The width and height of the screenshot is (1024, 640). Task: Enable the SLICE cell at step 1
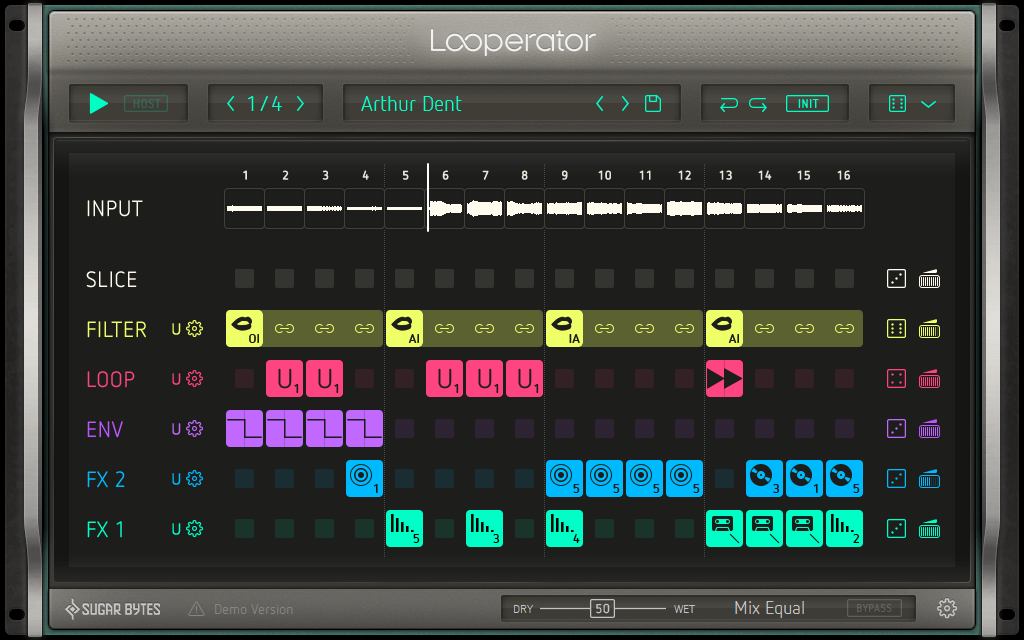(x=244, y=279)
